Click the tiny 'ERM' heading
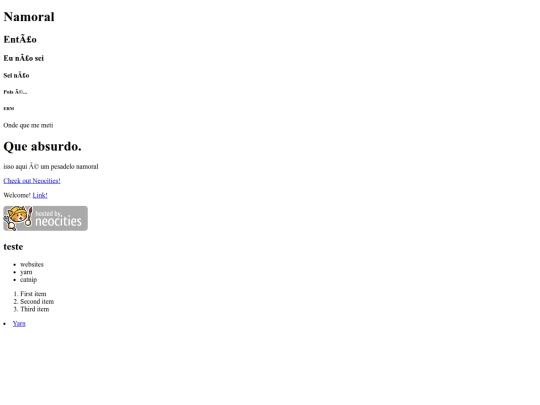 (9, 108)
